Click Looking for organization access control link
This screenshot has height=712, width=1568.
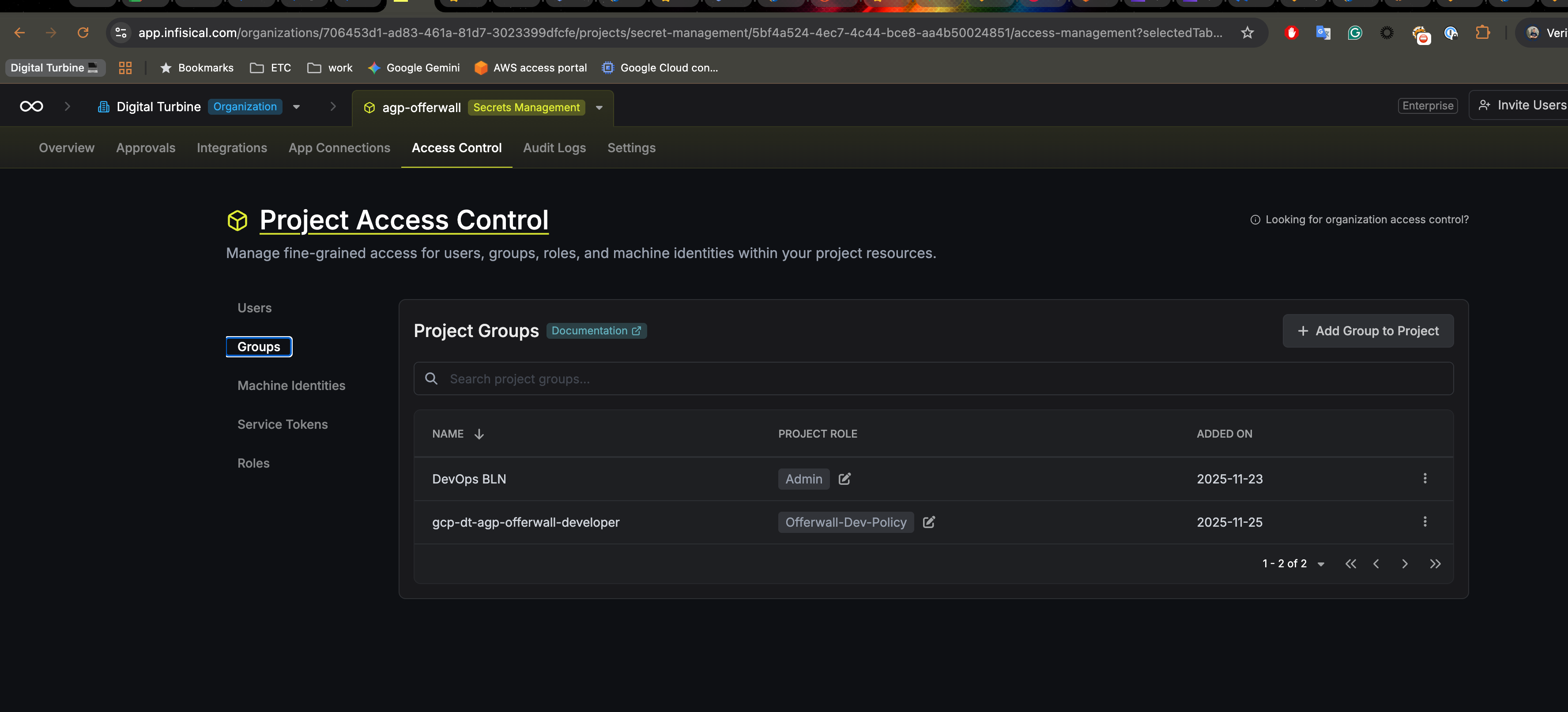point(1366,220)
